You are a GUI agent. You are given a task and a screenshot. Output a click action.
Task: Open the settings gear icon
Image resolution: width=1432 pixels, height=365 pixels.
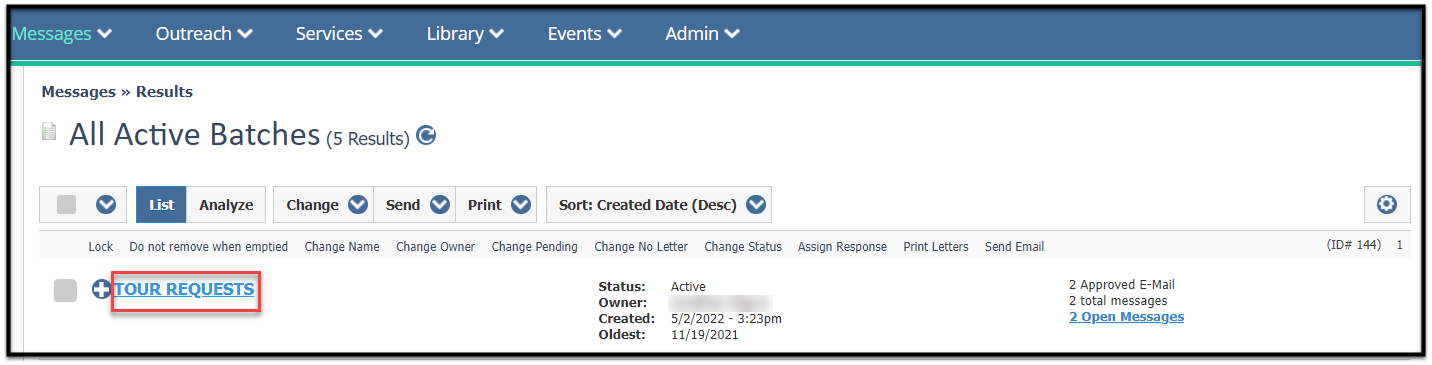pos(1387,204)
